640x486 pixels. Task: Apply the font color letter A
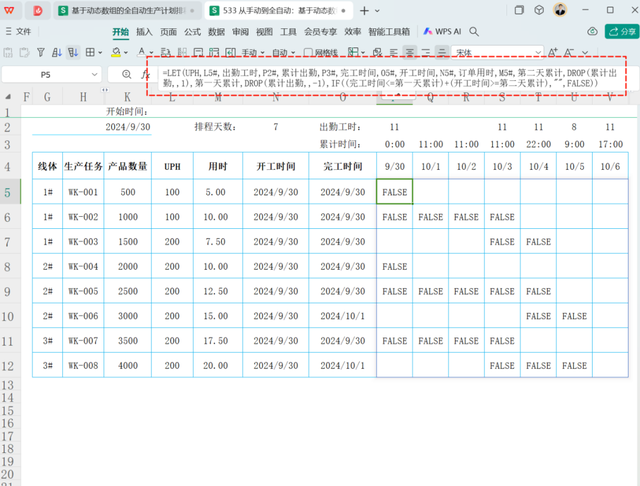point(141,52)
